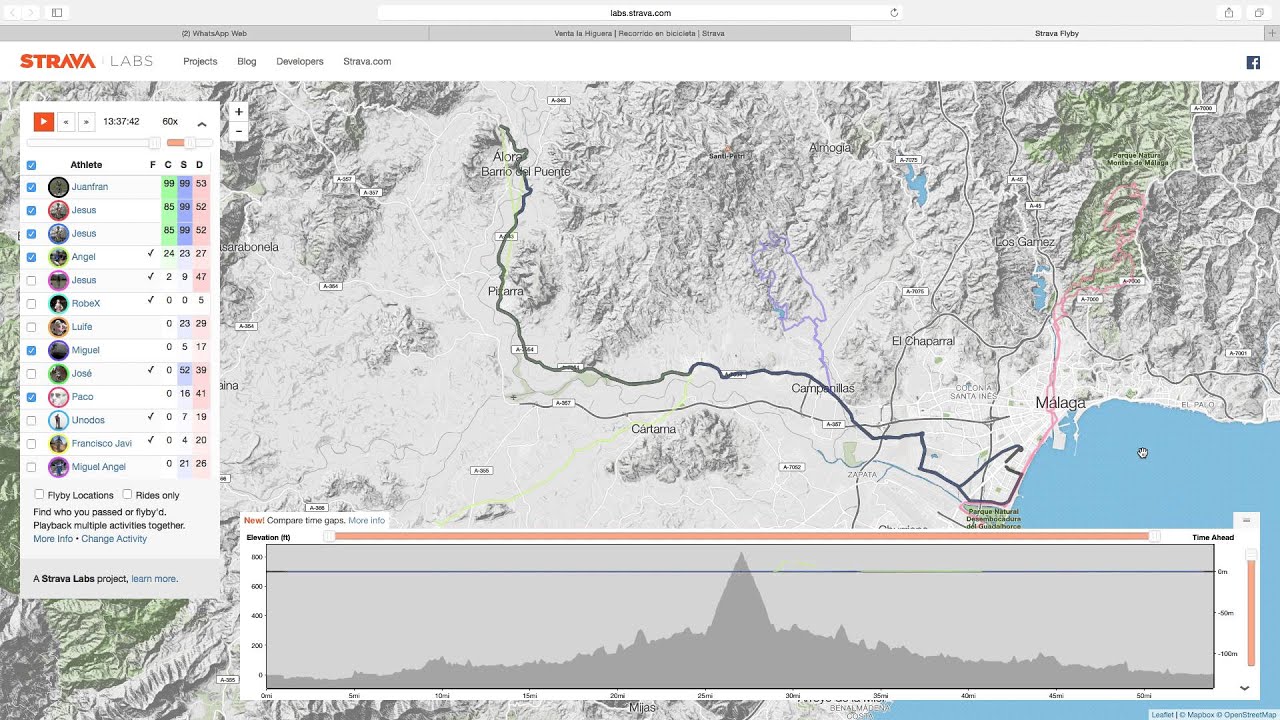Enable the Flyby Locations checkbox
The width and height of the screenshot is (1280, 720).
click(39, 494)
